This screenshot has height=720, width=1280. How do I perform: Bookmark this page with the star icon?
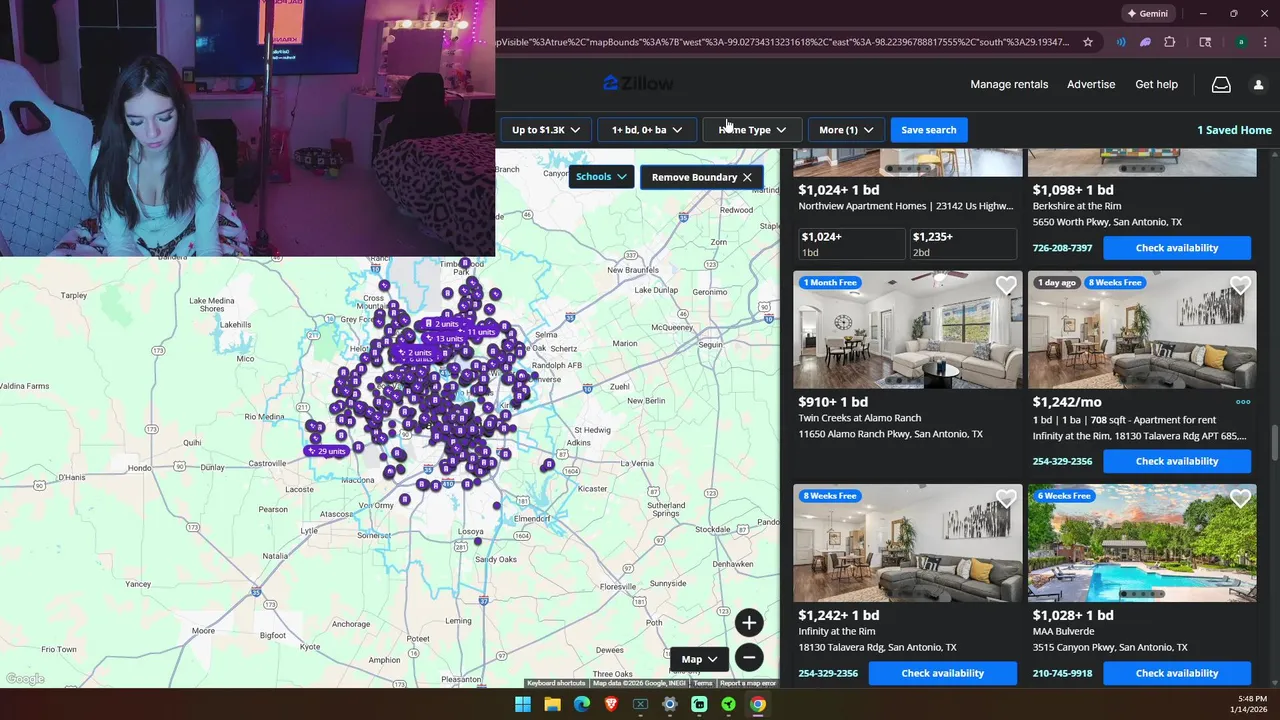click(x=1088, y=42)
